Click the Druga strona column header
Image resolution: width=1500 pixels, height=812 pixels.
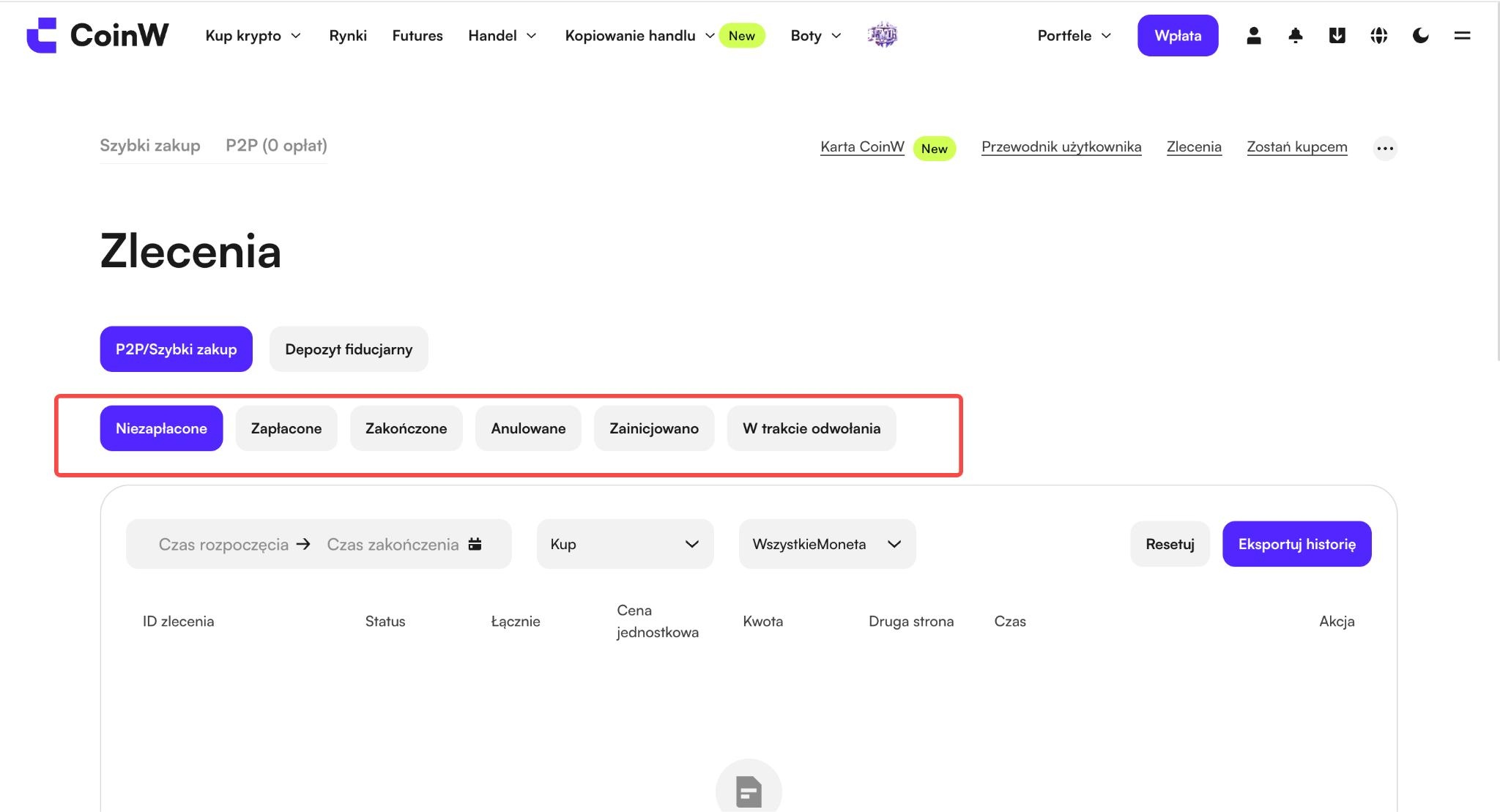[x=911, y=621]
